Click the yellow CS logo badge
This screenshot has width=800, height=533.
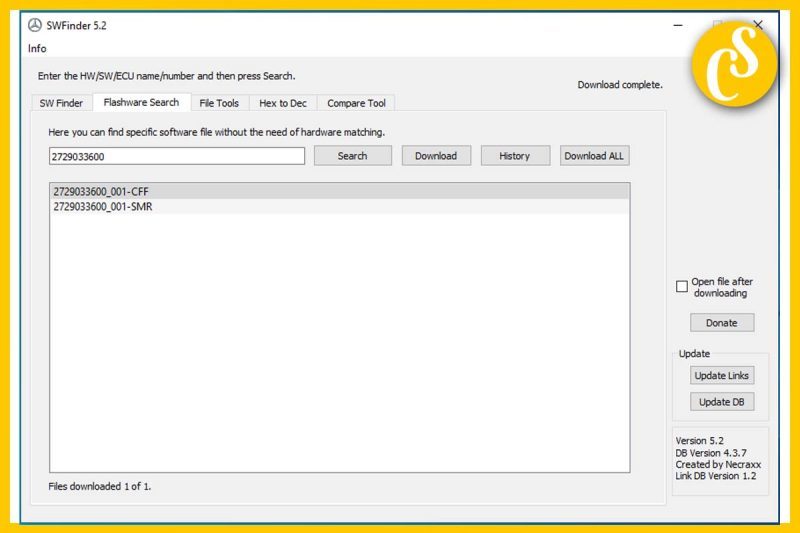click(737, 65)
